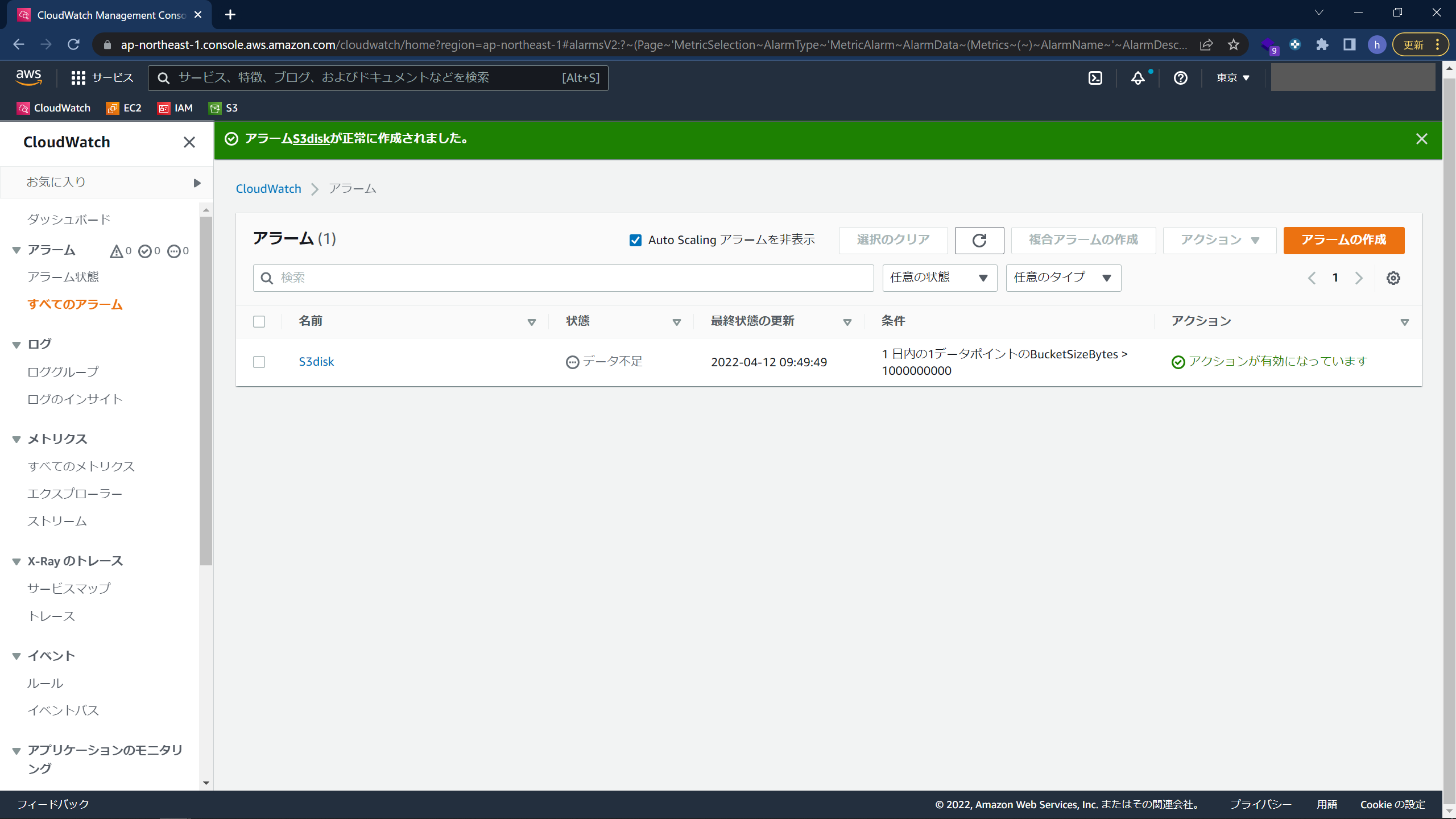
Task: Open the IAM favorite shortcut
Action: pyautogui.click(x=175, y=108)
